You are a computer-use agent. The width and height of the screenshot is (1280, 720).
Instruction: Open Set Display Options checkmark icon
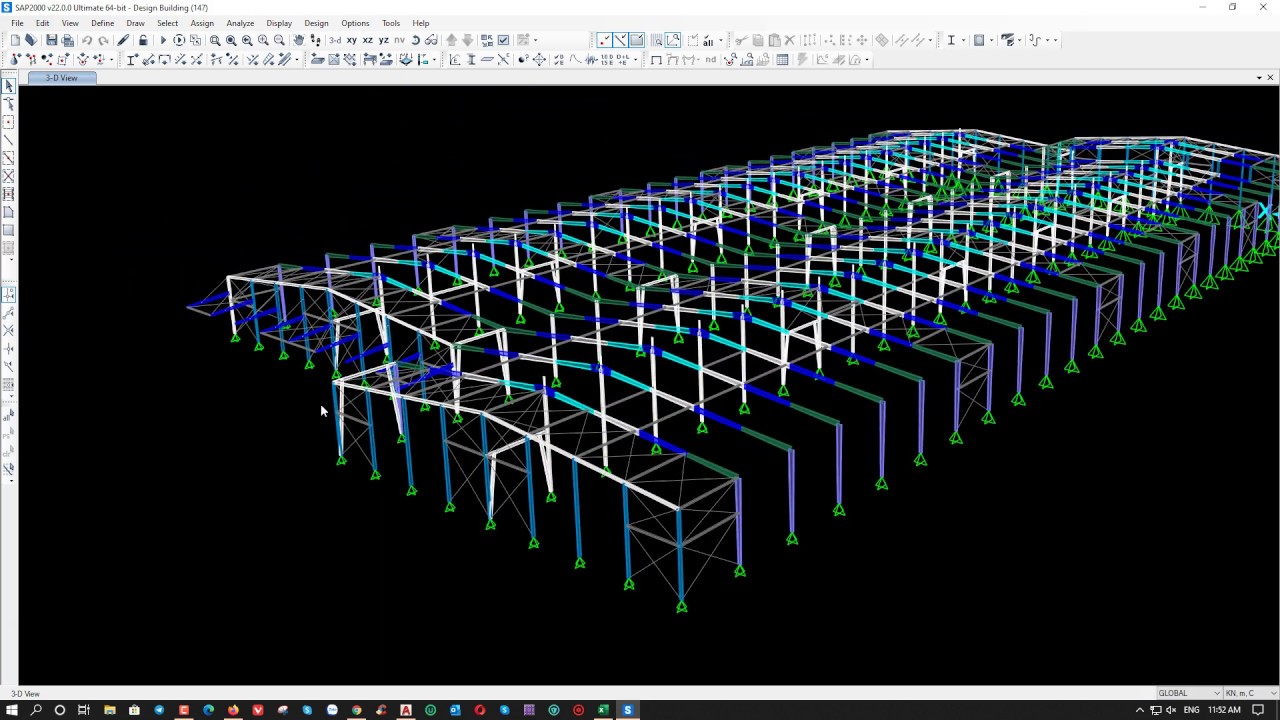pos(503,40)
